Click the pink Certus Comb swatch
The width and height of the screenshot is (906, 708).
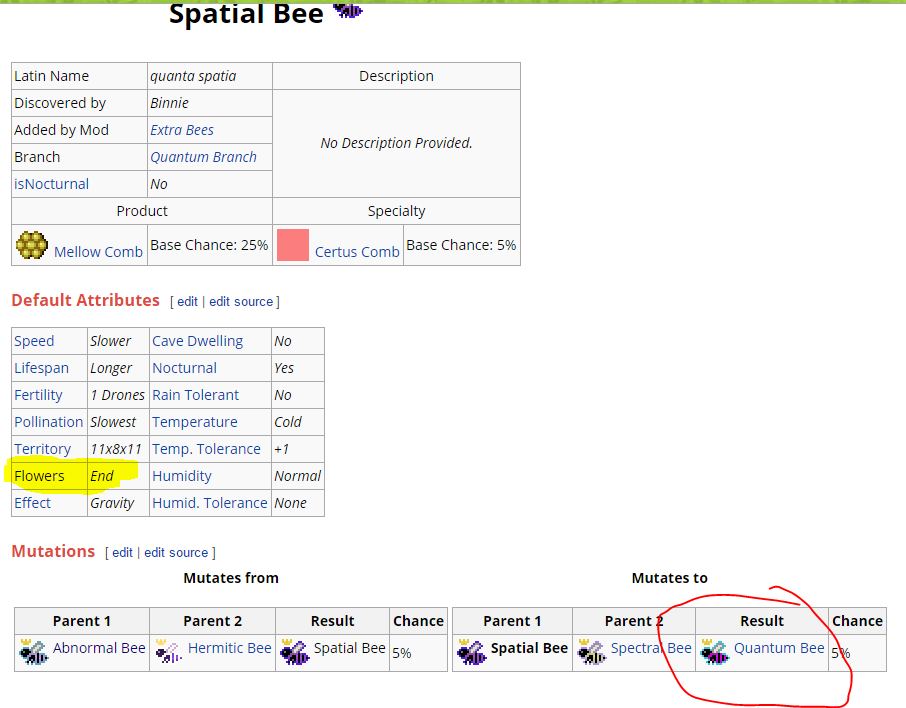pyautogui.click(x=292, y=245)
